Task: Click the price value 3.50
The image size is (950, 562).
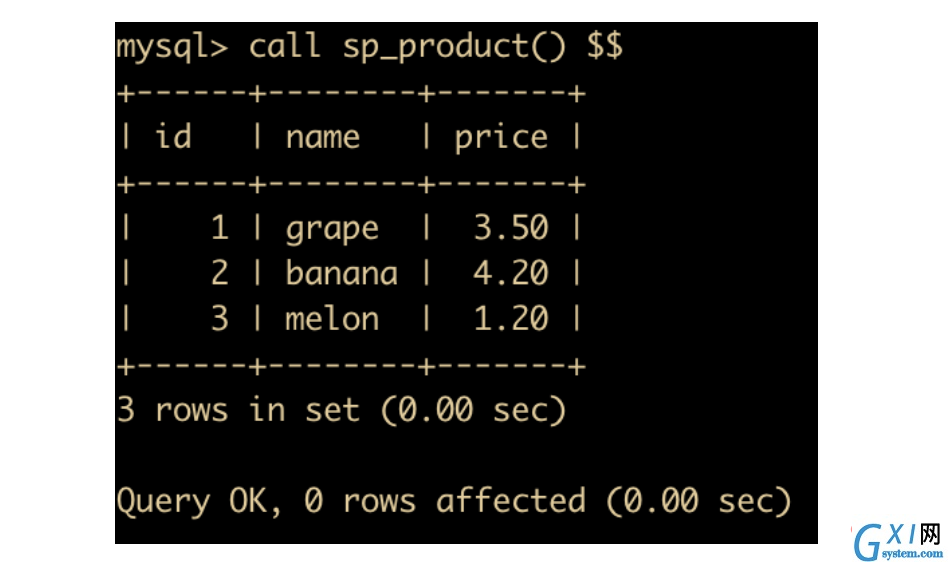Action: (x=511, y=228)
